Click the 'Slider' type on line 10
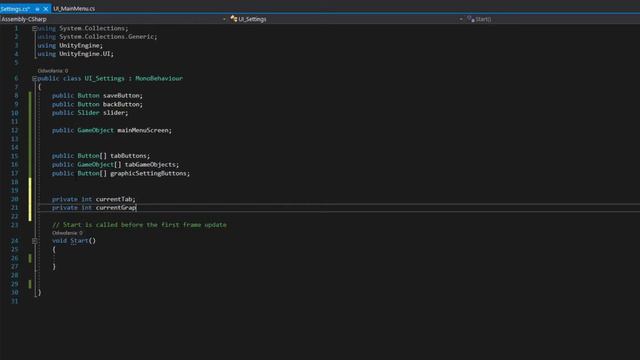Image resolution: width=640 pixels, height=360 pixels. pos(88,113)
